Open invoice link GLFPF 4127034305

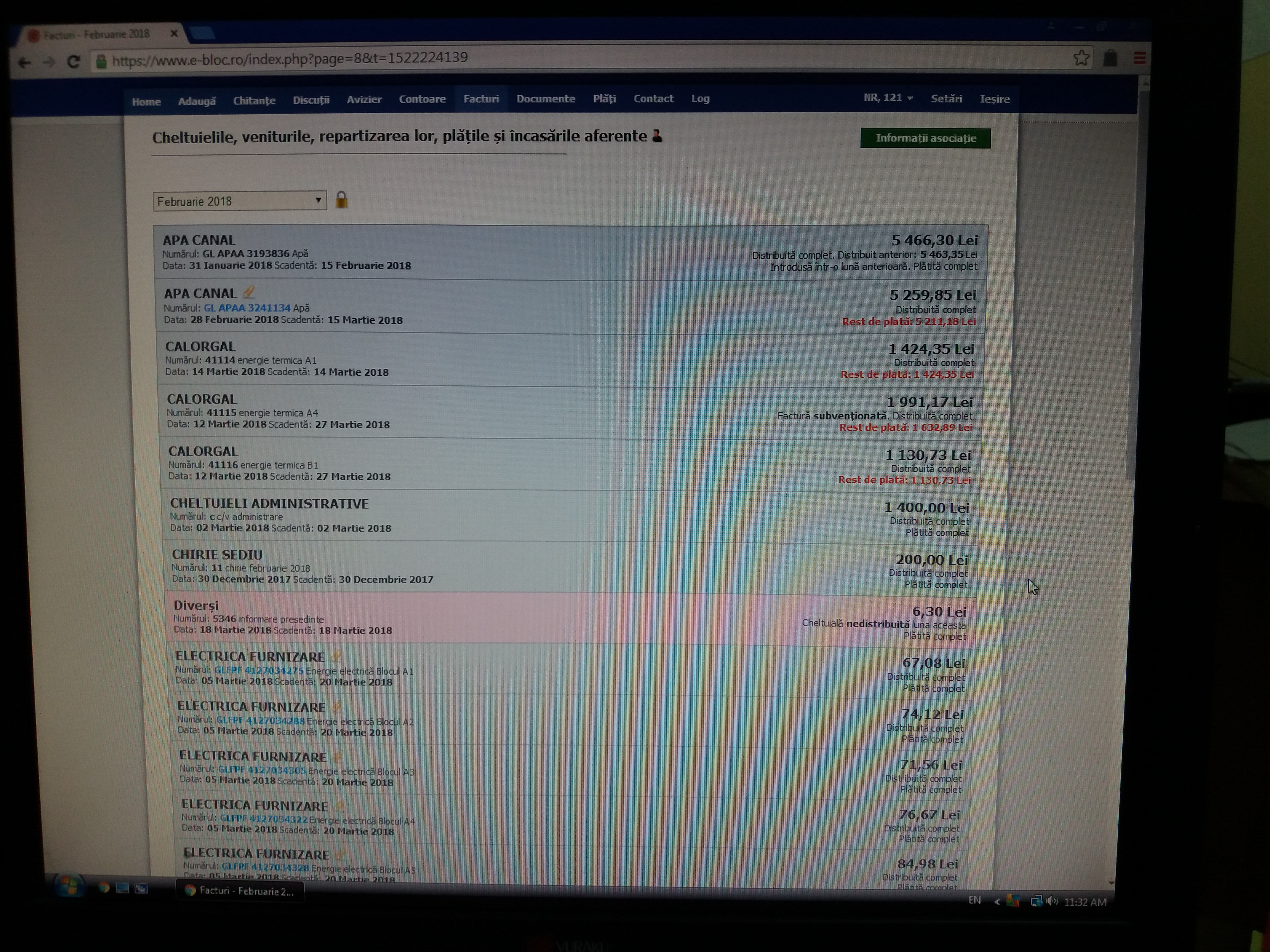[x=262, y=770]
